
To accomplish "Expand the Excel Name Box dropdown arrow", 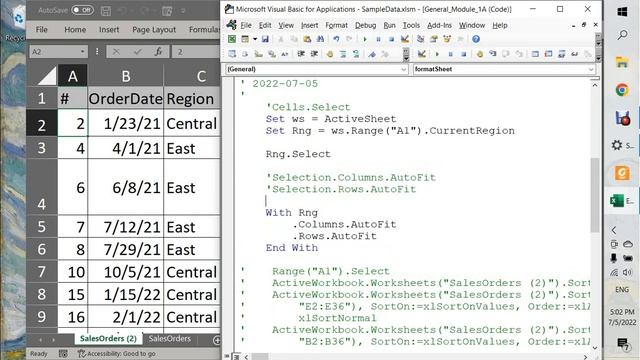I will coord(82,52).
